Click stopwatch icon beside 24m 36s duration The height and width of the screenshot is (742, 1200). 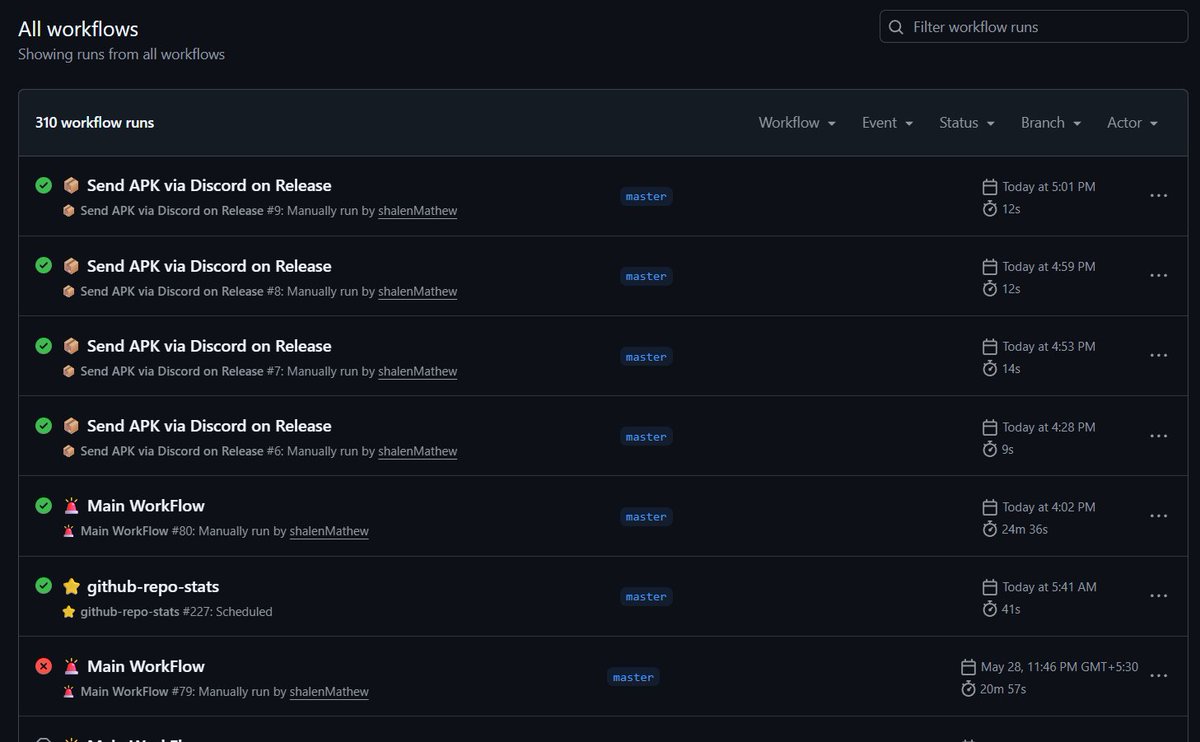click(990, 528)
